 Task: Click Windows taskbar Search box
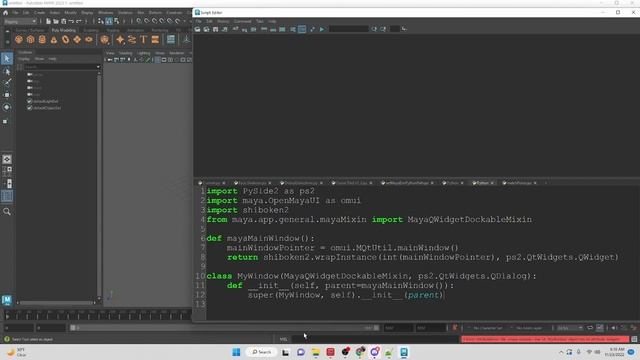(x=261, y=352)
